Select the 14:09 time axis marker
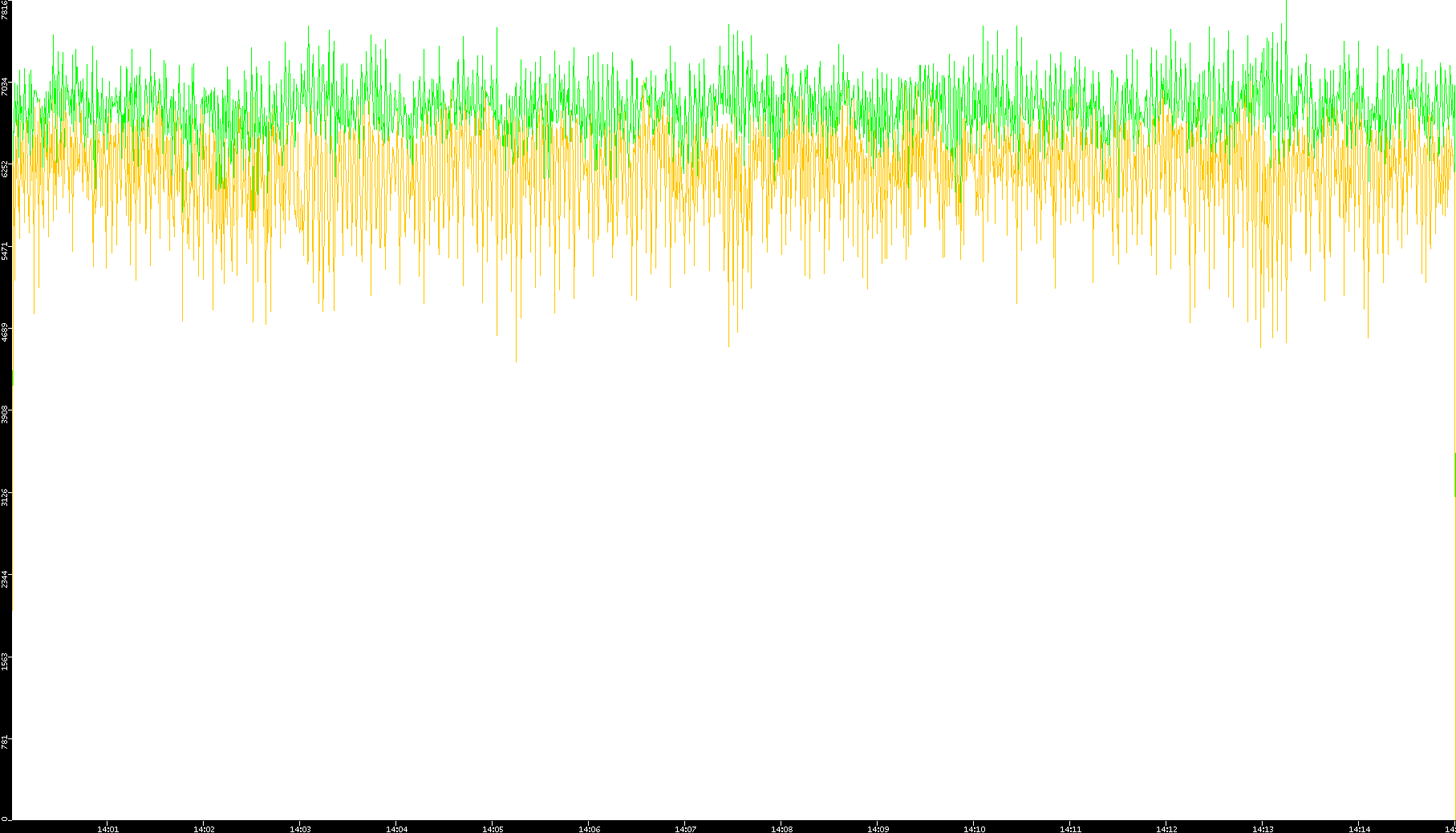The image size is (1456, 833). click(x=878, y=828)
